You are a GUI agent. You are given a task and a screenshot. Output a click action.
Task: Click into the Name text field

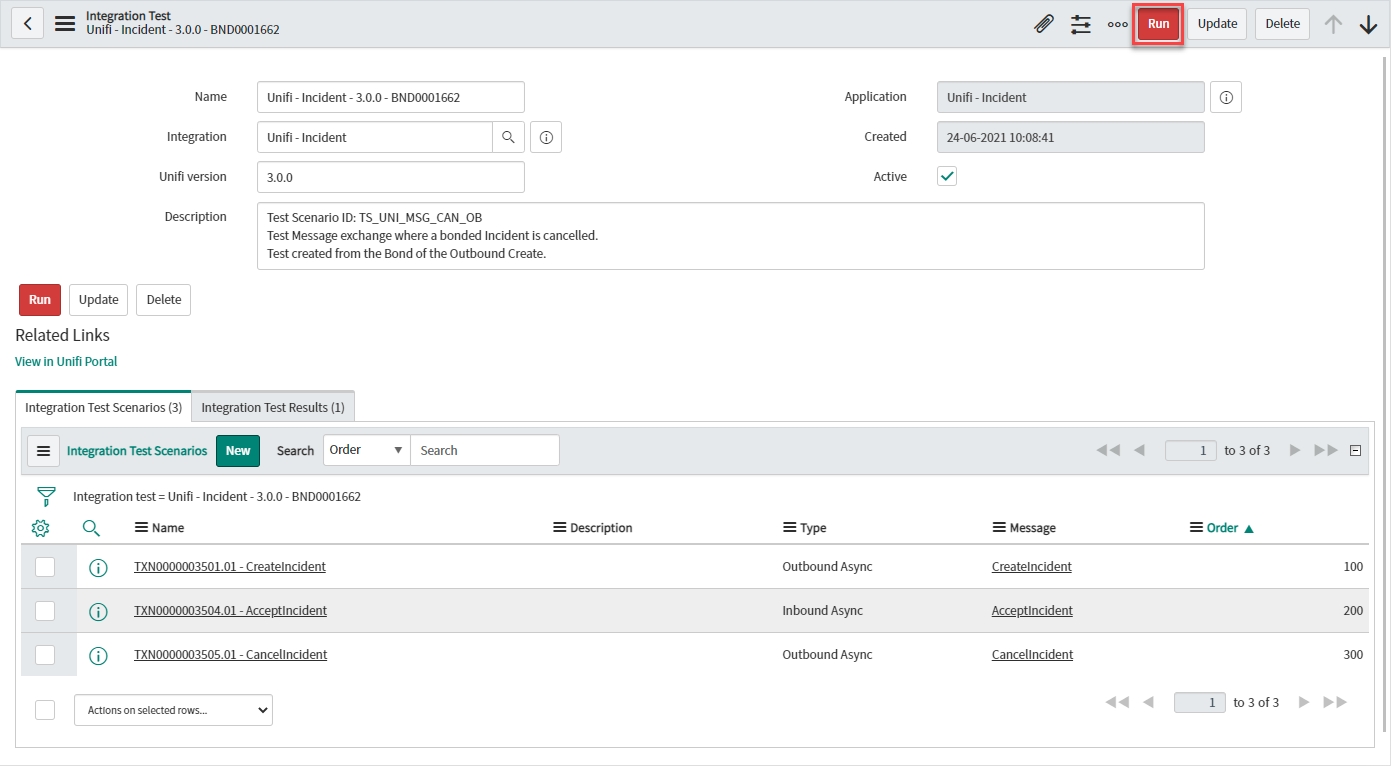coord(390,97)
